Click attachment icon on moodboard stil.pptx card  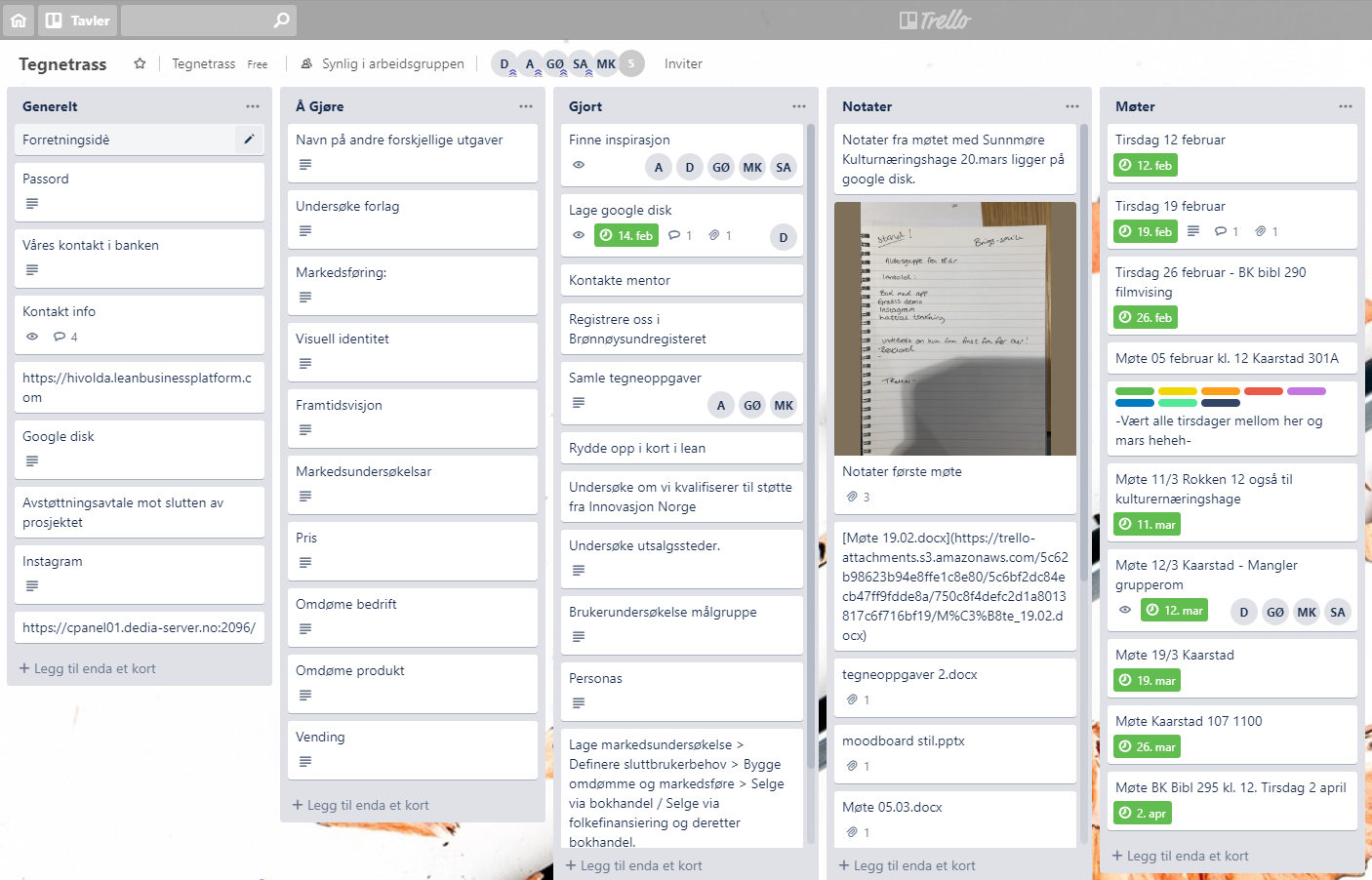click(x=852, y=766)
